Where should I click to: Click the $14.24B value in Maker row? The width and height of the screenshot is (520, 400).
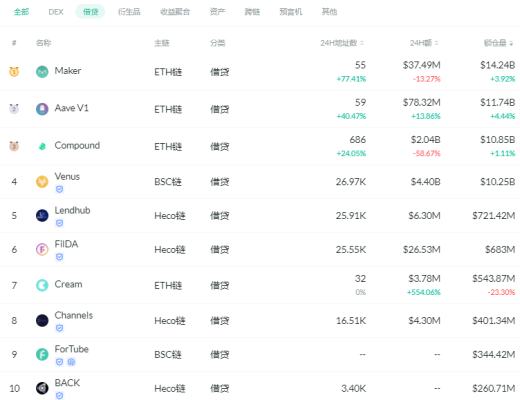(498, 65)
